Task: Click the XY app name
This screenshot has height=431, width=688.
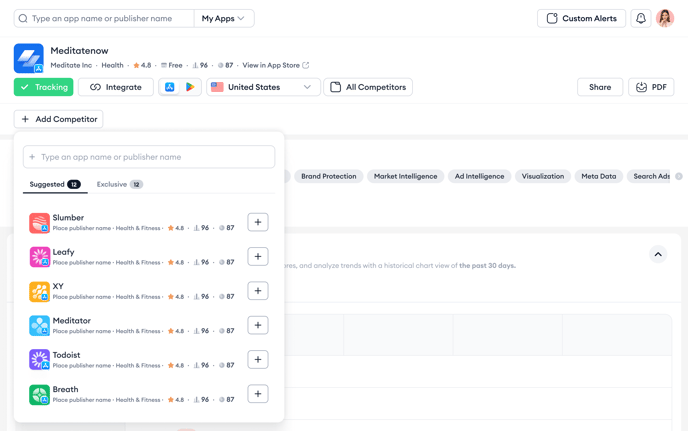Action: pyautogui.click(x=58, y=286)
